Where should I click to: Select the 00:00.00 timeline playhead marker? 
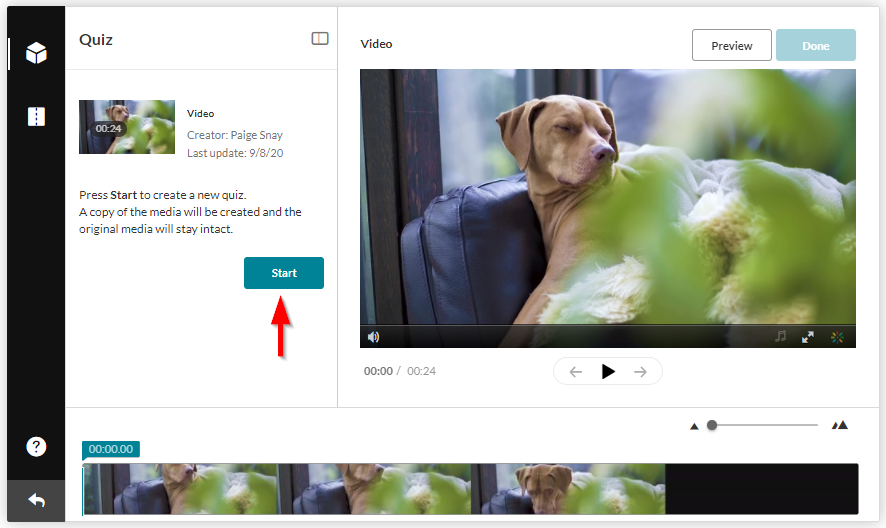(110, 449)
